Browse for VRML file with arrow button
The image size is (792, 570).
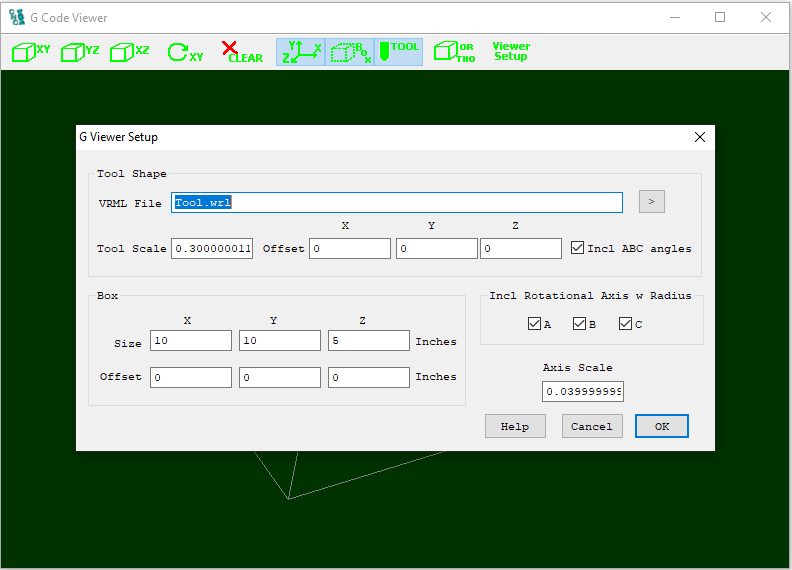point(651,202)
